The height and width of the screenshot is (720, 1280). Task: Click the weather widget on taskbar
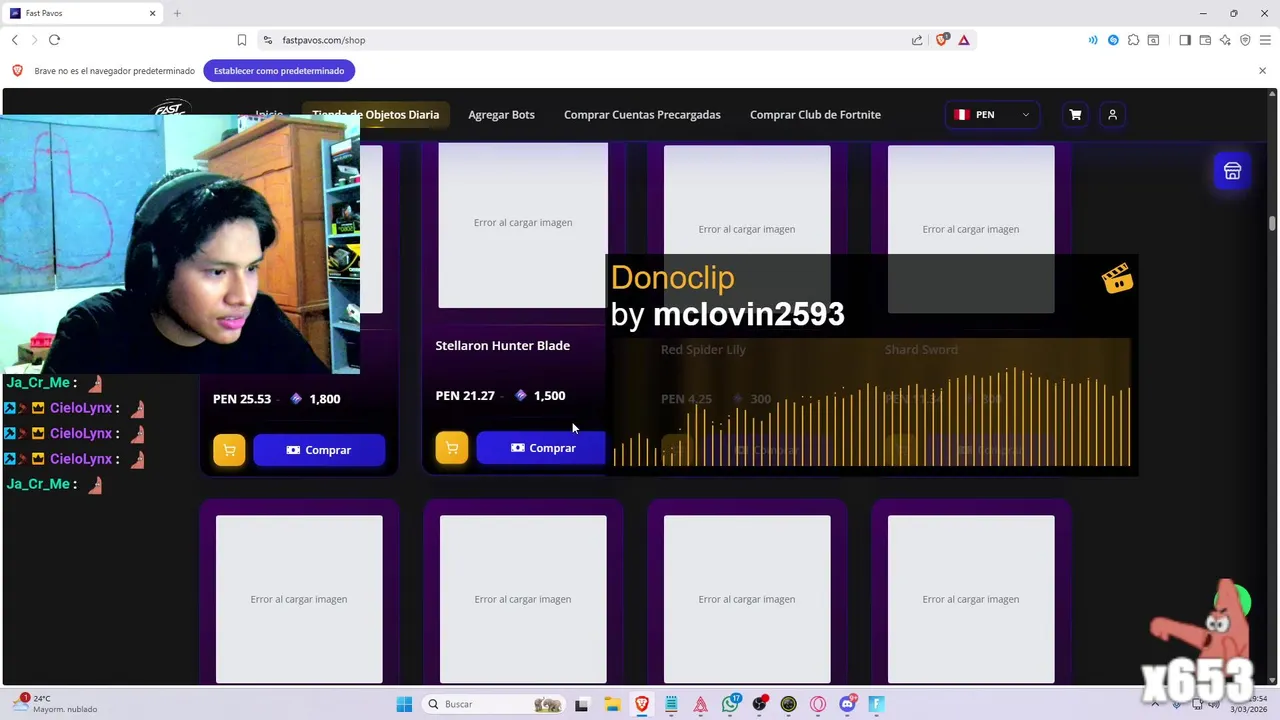click(55, 704)
